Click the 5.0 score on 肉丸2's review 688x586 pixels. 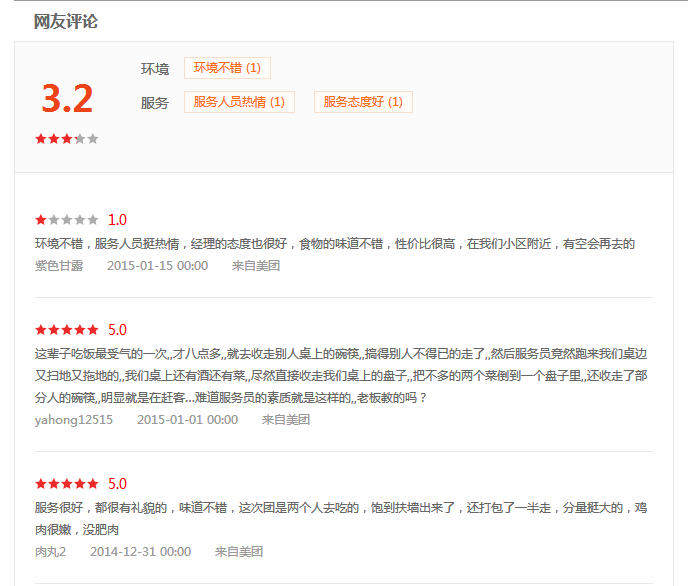click(x=118, y=484)
